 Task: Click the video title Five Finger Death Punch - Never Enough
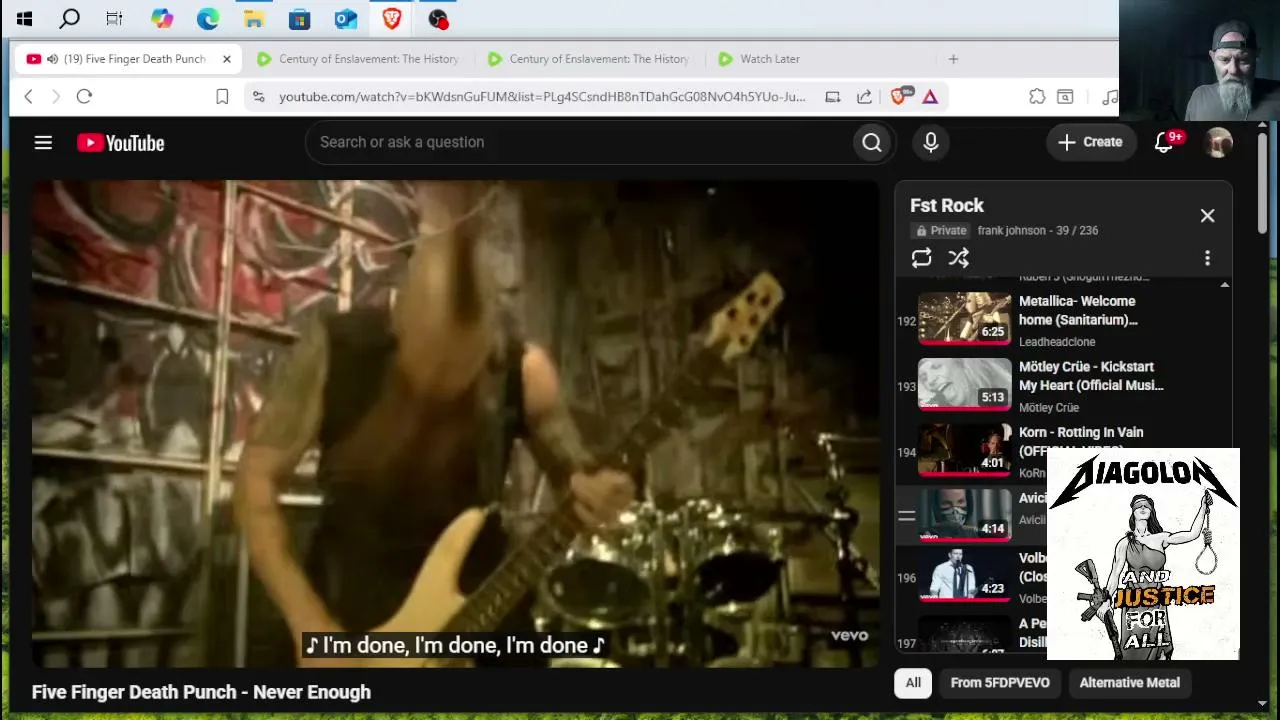click(x=201, y=692)
